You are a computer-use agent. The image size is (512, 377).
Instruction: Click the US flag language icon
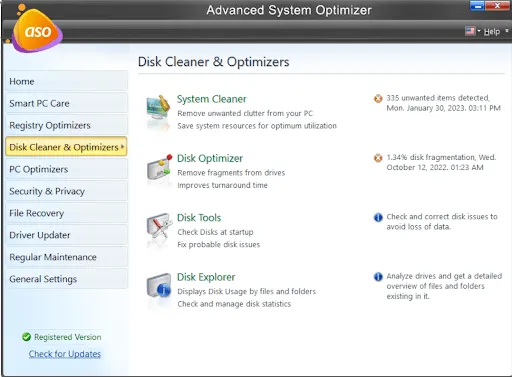tap(470, 31)
